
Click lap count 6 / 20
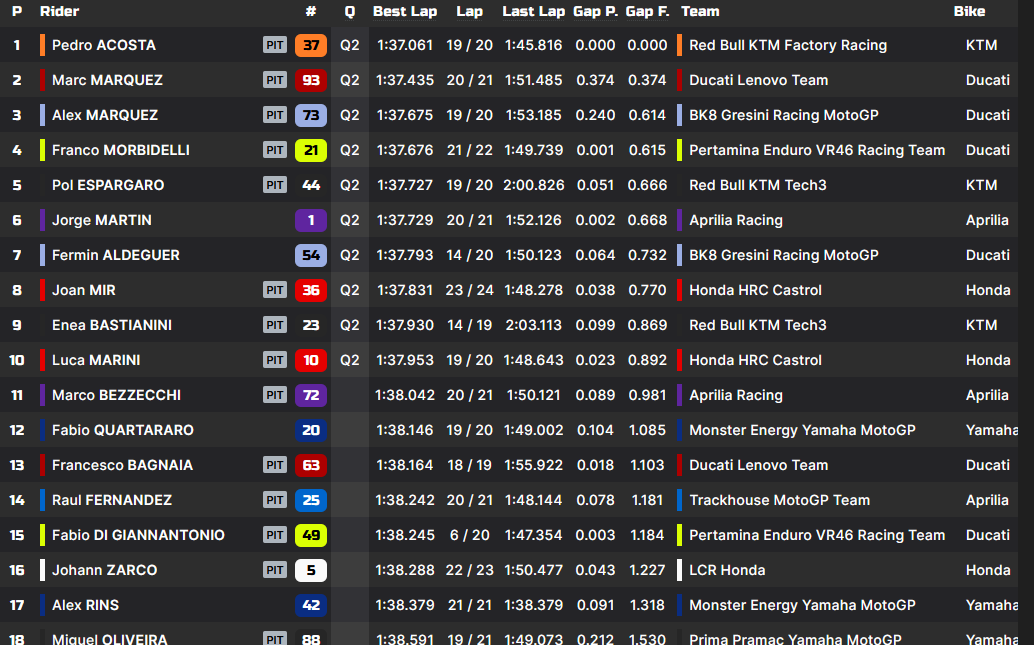click(x=470, y=534)
